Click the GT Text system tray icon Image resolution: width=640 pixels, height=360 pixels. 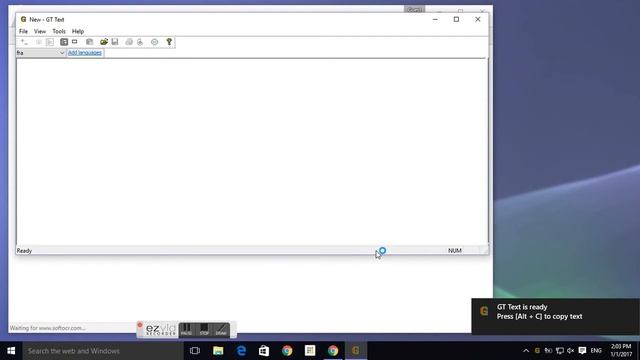coord(537,351)
